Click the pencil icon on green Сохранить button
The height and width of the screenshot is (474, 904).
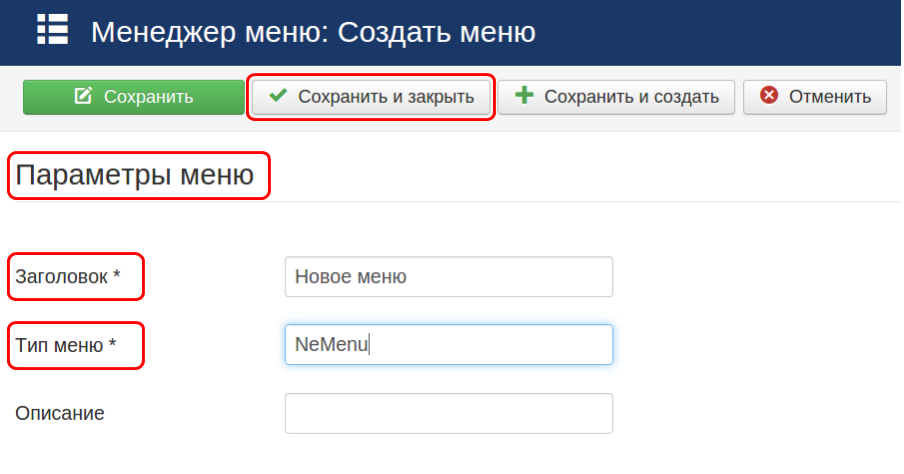click(x=84, y=97)
